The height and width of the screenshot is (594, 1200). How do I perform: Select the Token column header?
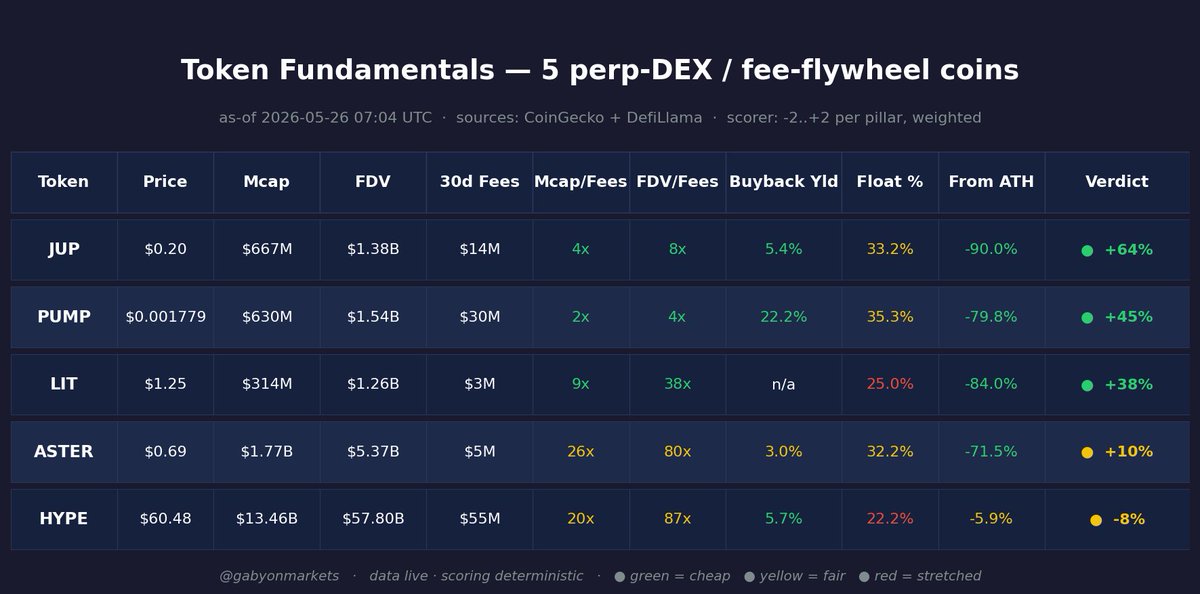point(64,182)
